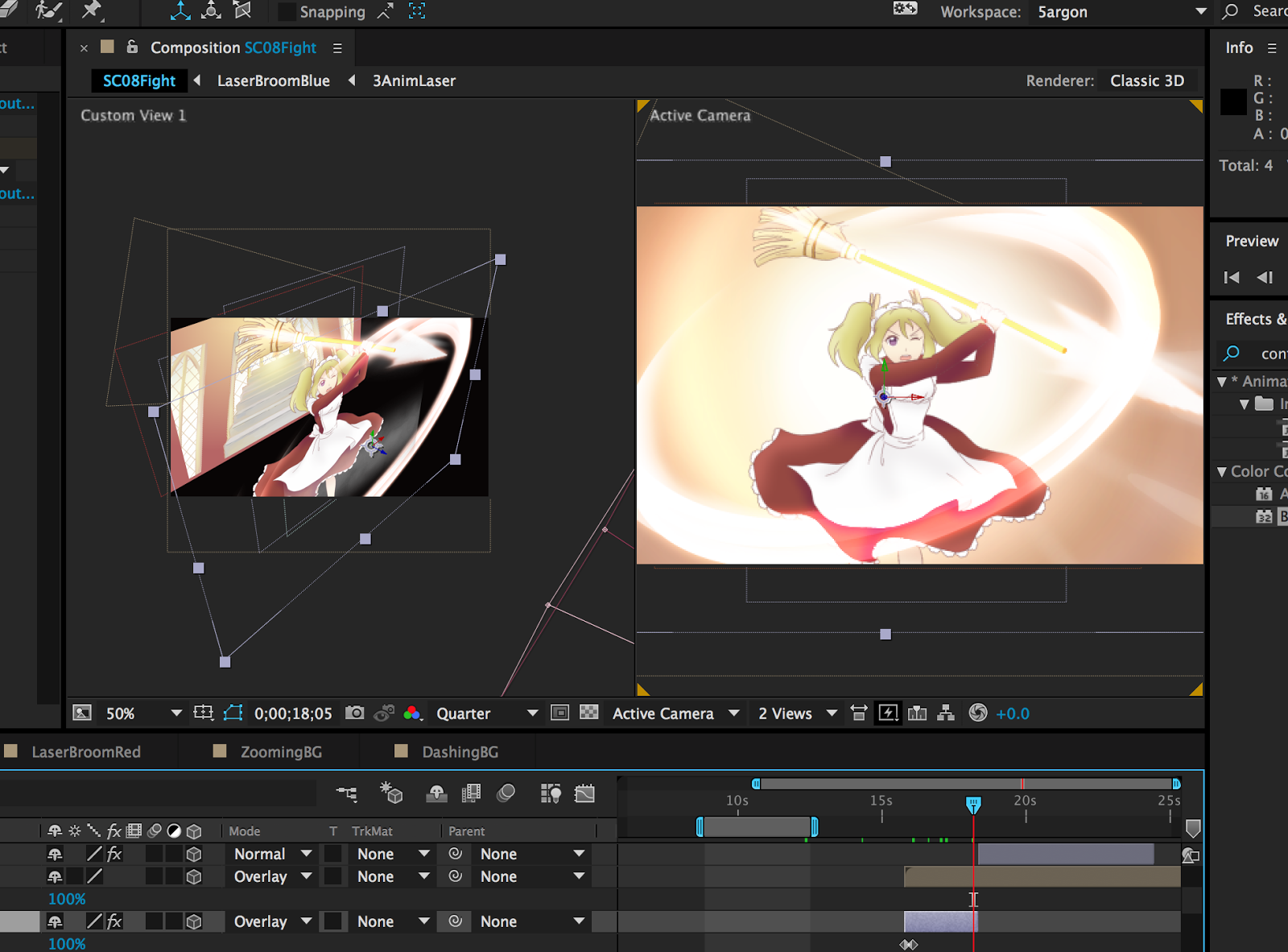Click the Graph Editor icon
The image size is (1288, 952).
pos(585,794)
